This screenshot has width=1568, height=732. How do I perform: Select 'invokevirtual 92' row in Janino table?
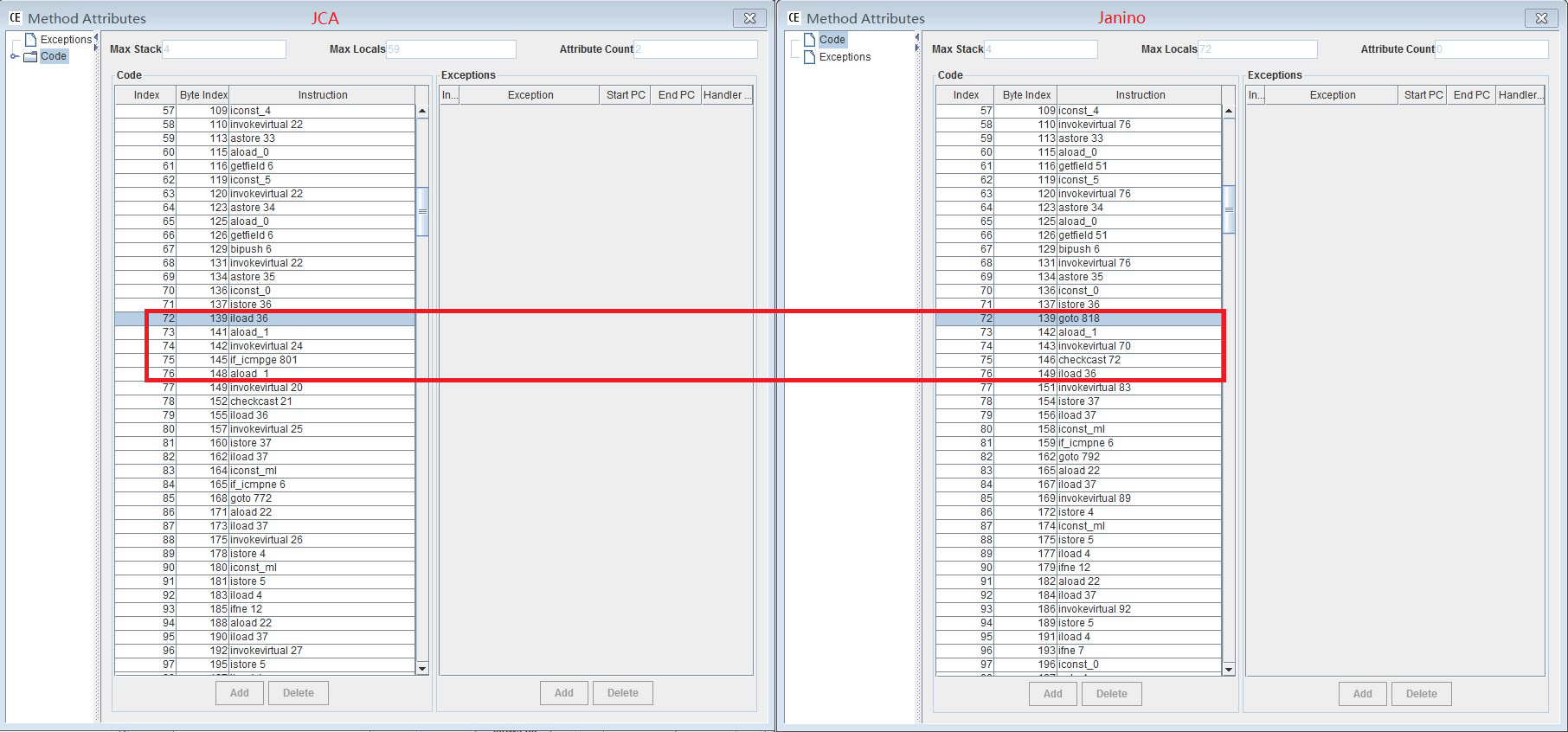click(1079, 609)
